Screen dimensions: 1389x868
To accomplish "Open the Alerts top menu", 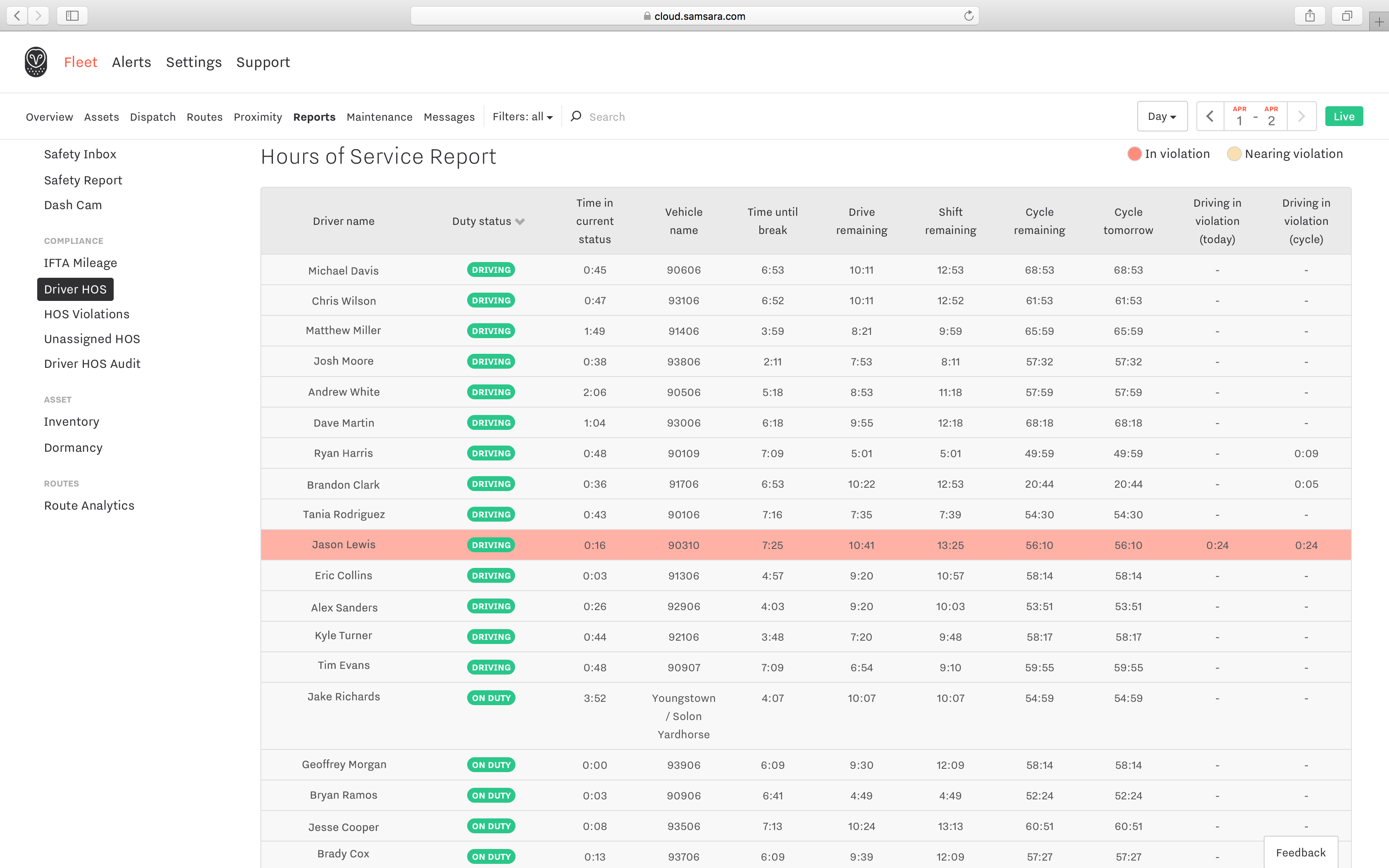I will point(131,62).
